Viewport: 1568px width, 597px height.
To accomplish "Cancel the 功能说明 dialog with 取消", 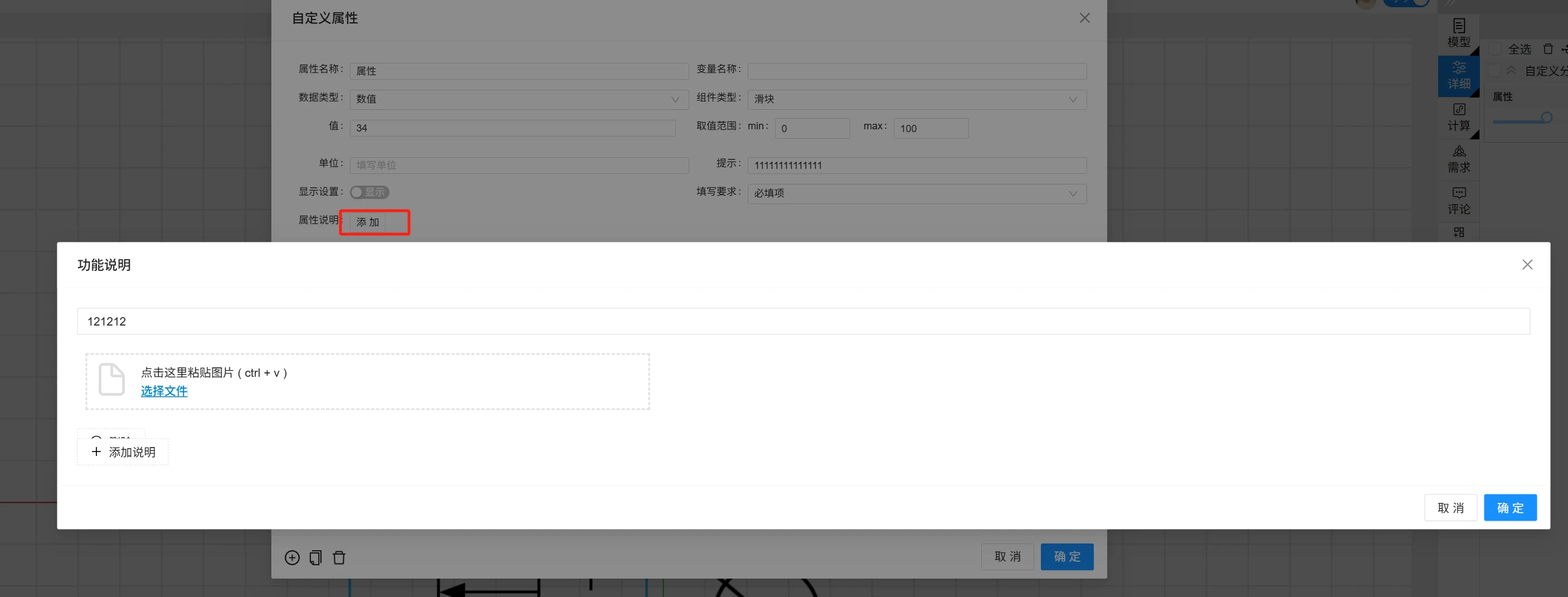I will (1450, 507).
